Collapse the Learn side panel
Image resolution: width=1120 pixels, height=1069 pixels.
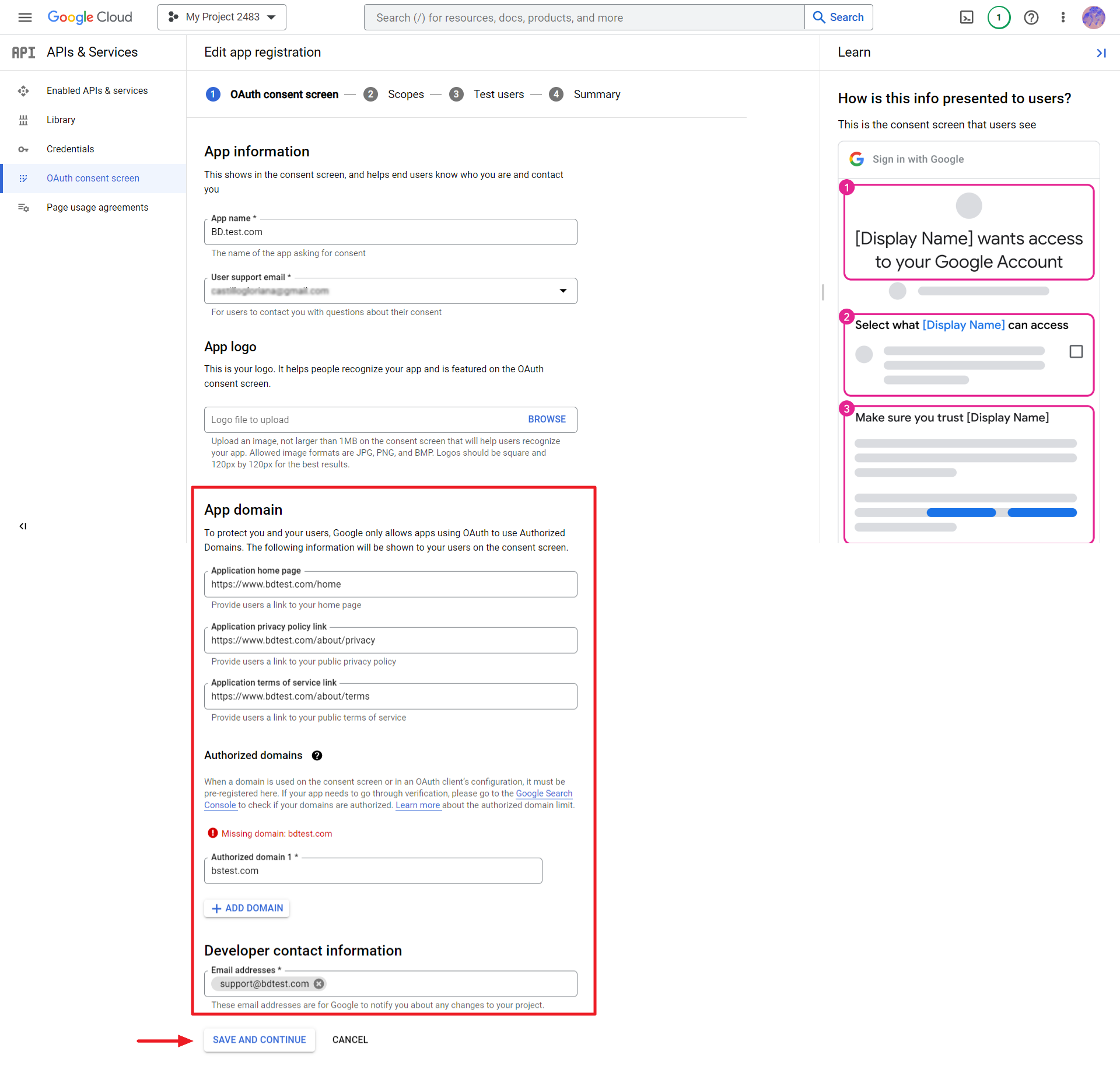[x=1101, y=53]
